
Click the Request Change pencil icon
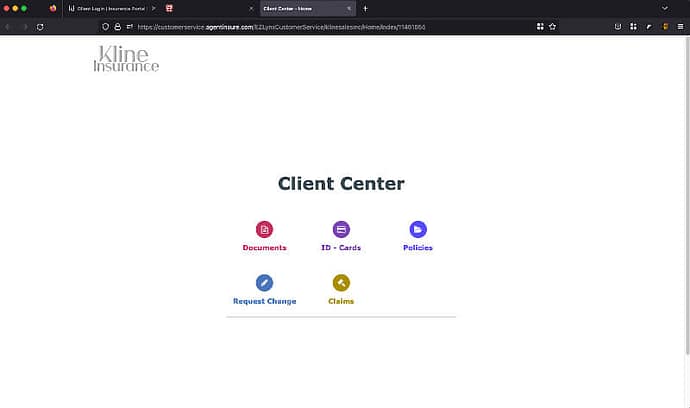click(264, 283)
